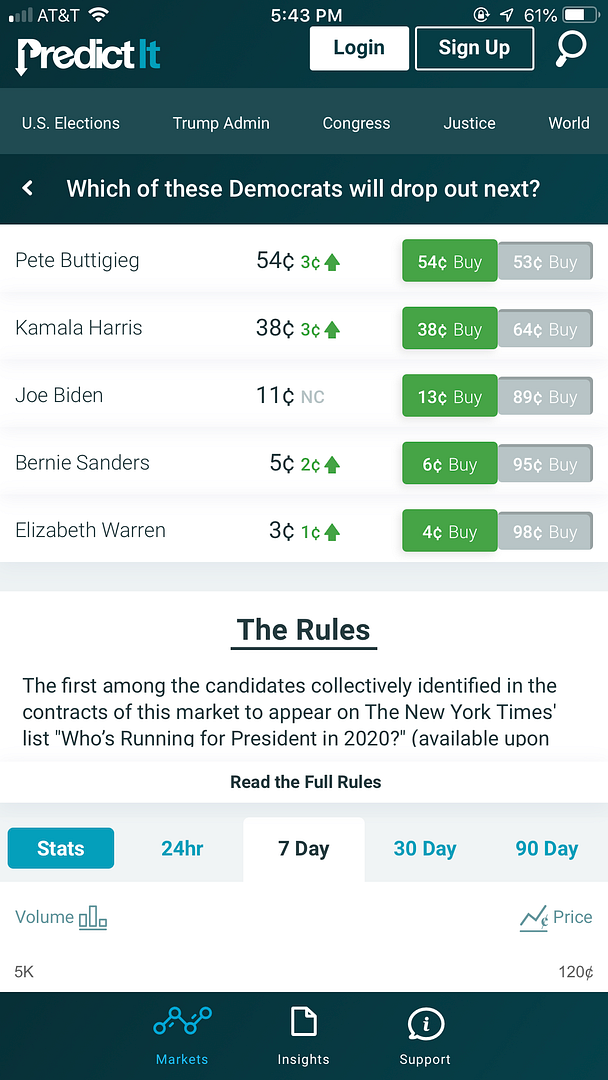The image size is (608, 1080).
Task: Show the Volume bar chart icon
Action: tap(93, 917)
